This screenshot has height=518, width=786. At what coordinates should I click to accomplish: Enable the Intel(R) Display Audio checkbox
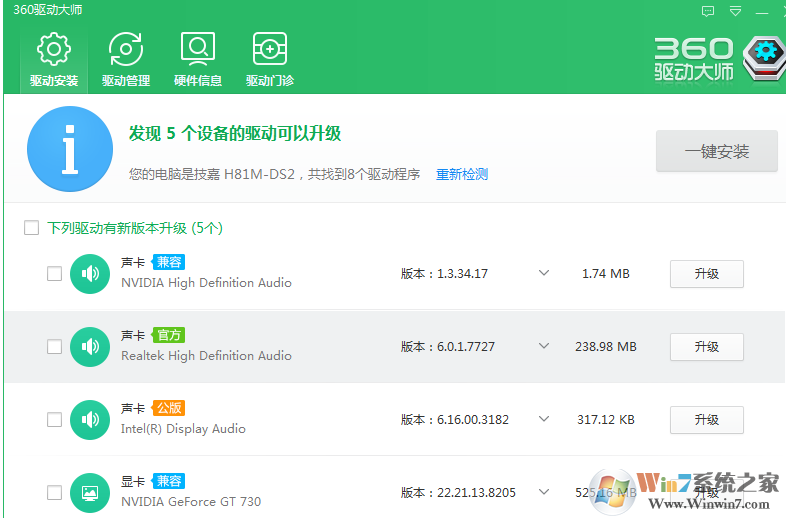(55, 419)
